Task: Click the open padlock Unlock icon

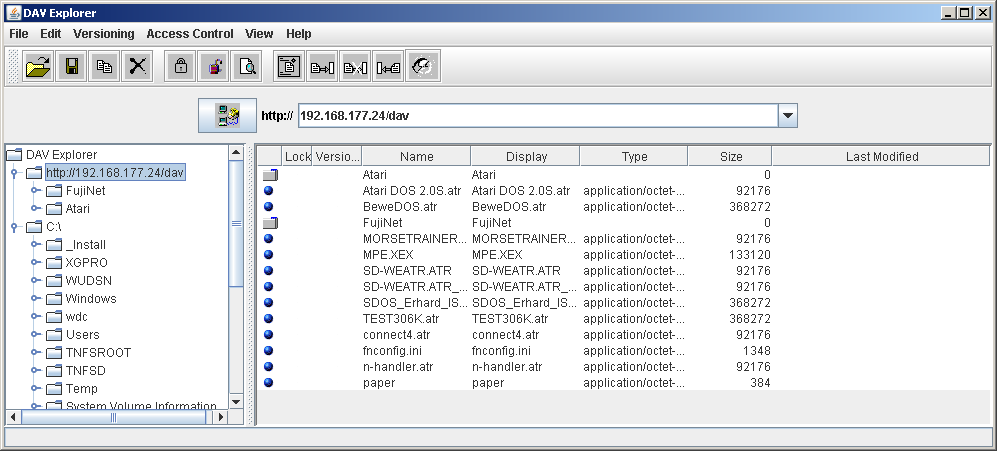Action: tap(213, 67)
